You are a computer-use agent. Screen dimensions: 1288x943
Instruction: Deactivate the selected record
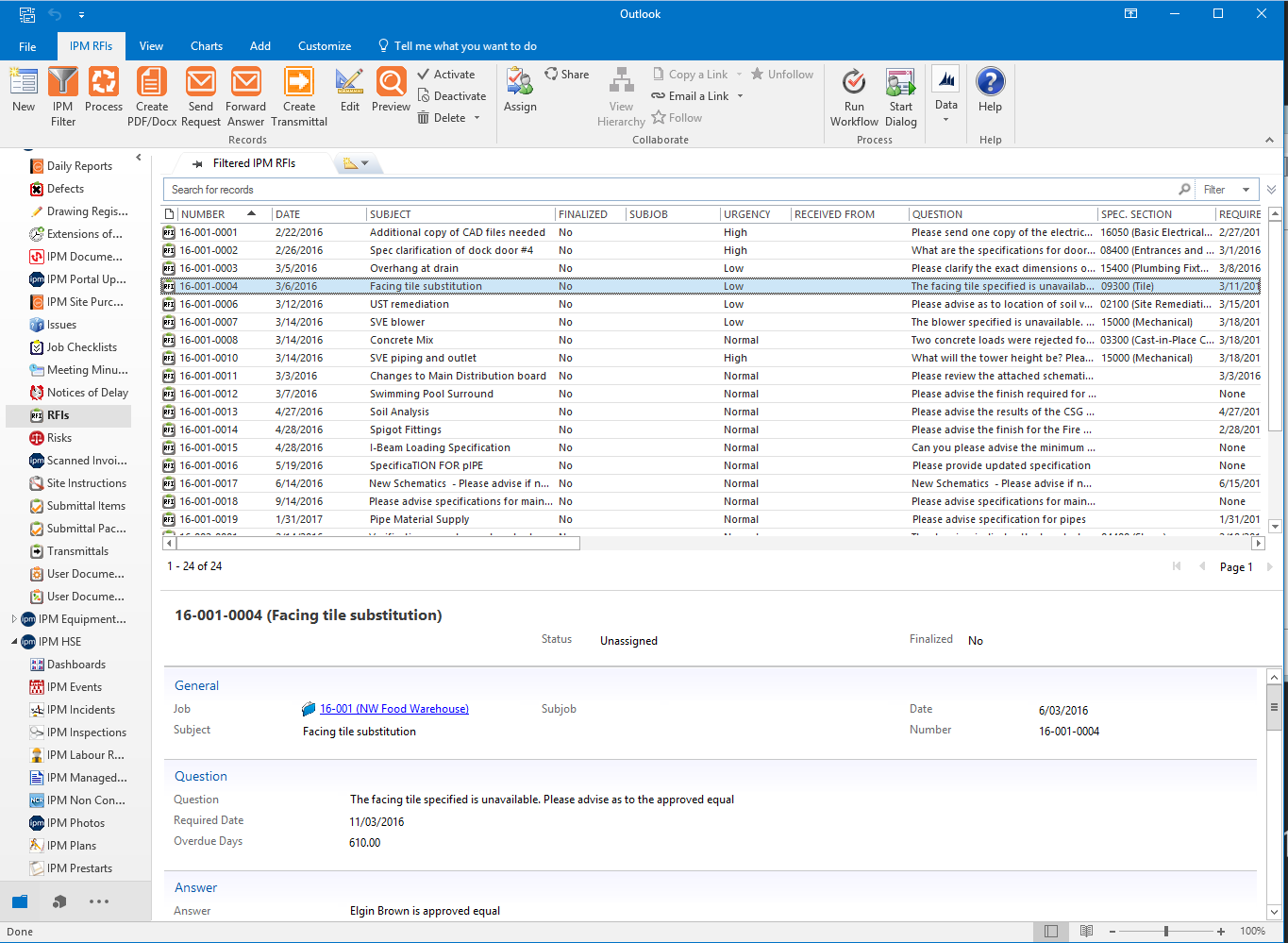[452, 95]
